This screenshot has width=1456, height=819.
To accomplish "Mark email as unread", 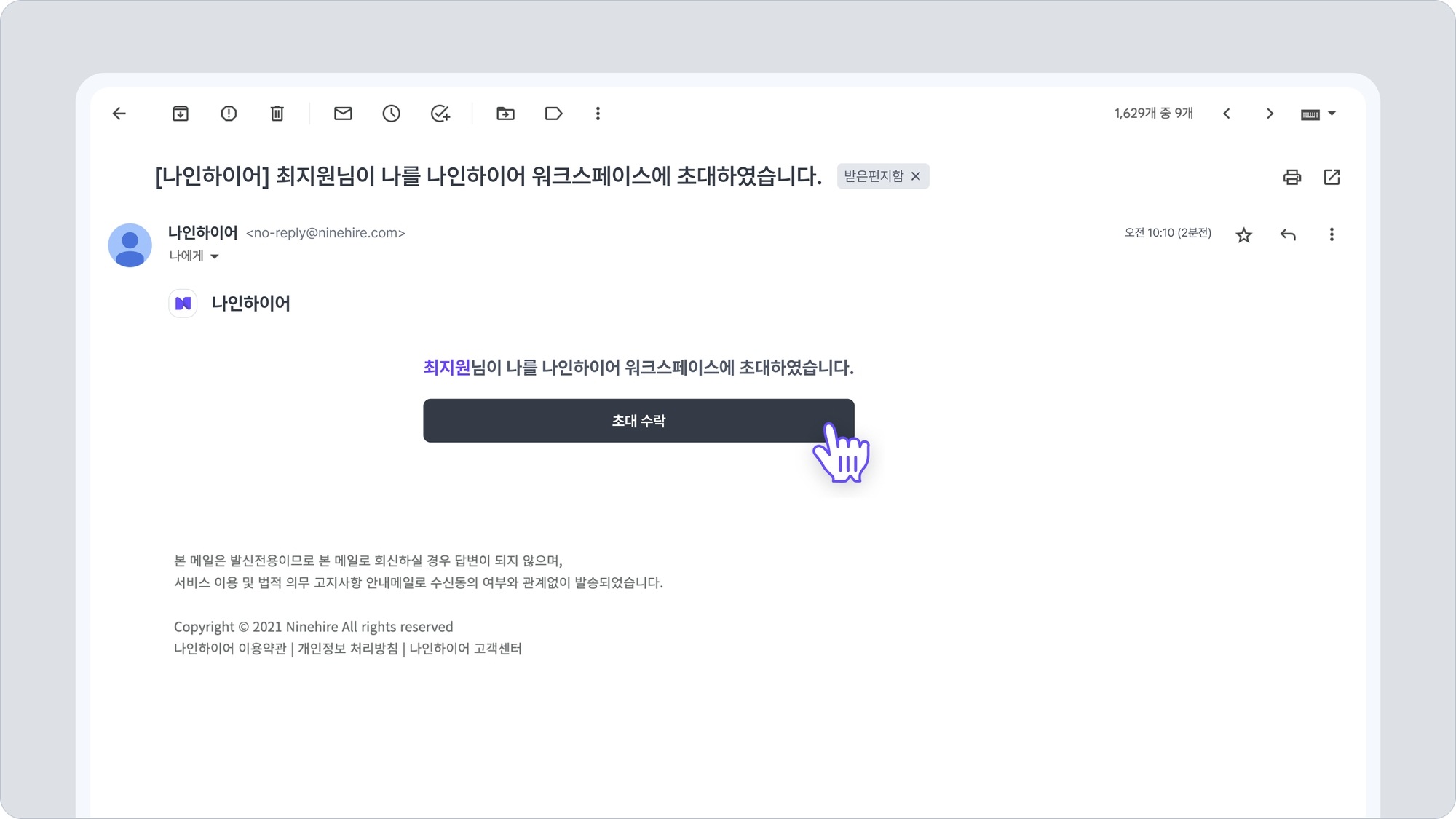I will (343, 114).
